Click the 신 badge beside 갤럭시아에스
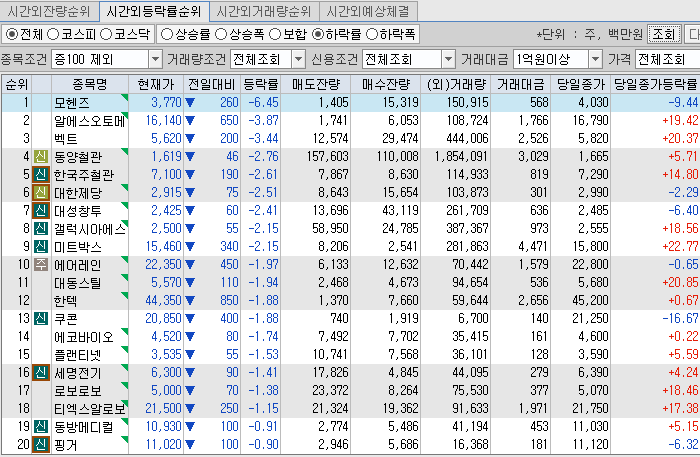The height and width of the screenshot is (457, 700). 41,228
